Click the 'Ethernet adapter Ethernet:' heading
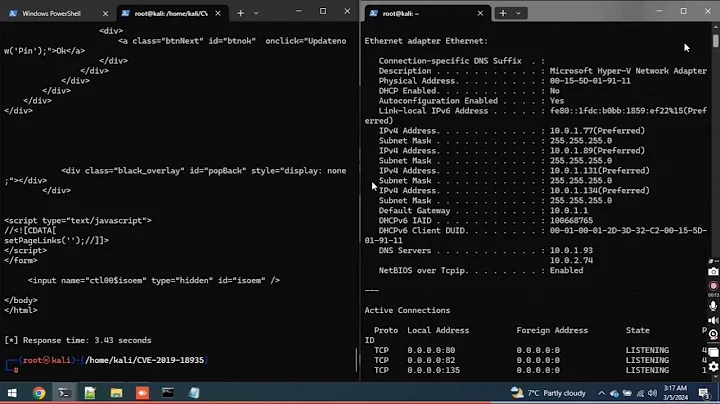The width and height of the screenshot is (720, 404). [x=426, y=41]
